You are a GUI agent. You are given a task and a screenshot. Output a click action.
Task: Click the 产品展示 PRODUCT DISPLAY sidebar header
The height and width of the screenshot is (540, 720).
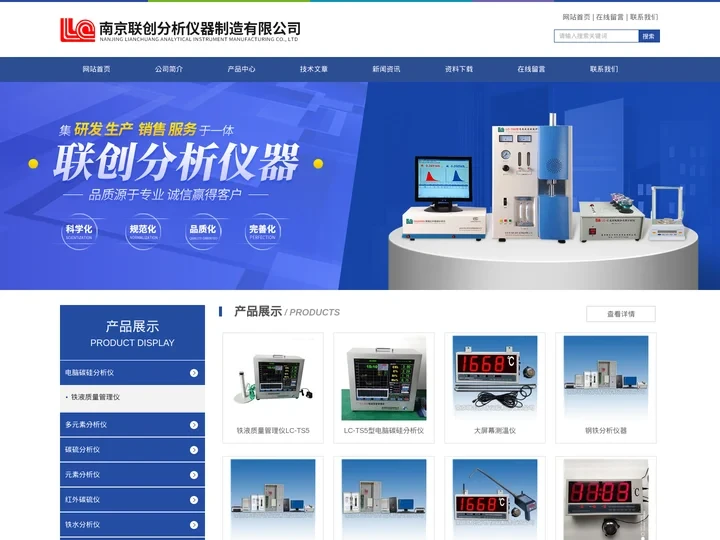pos(132,333)
